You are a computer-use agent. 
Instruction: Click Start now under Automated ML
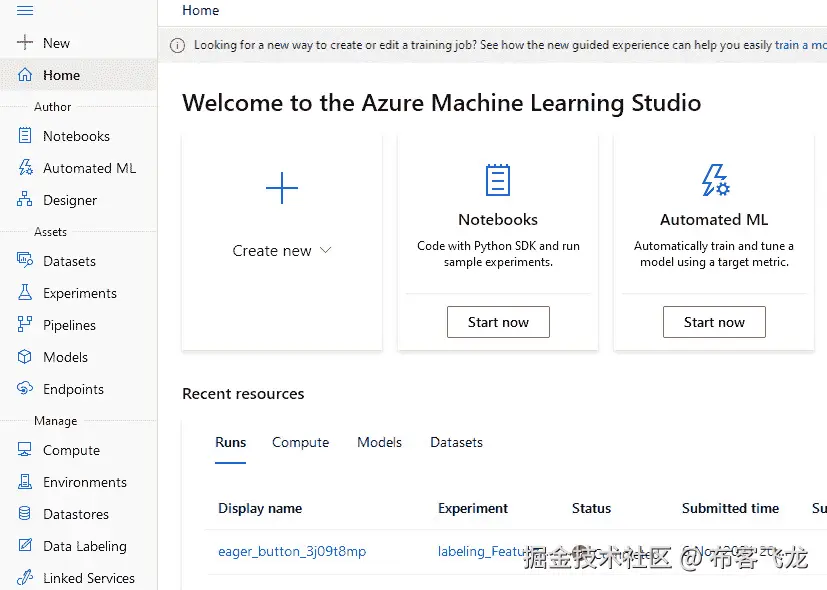tap(713, 321)
